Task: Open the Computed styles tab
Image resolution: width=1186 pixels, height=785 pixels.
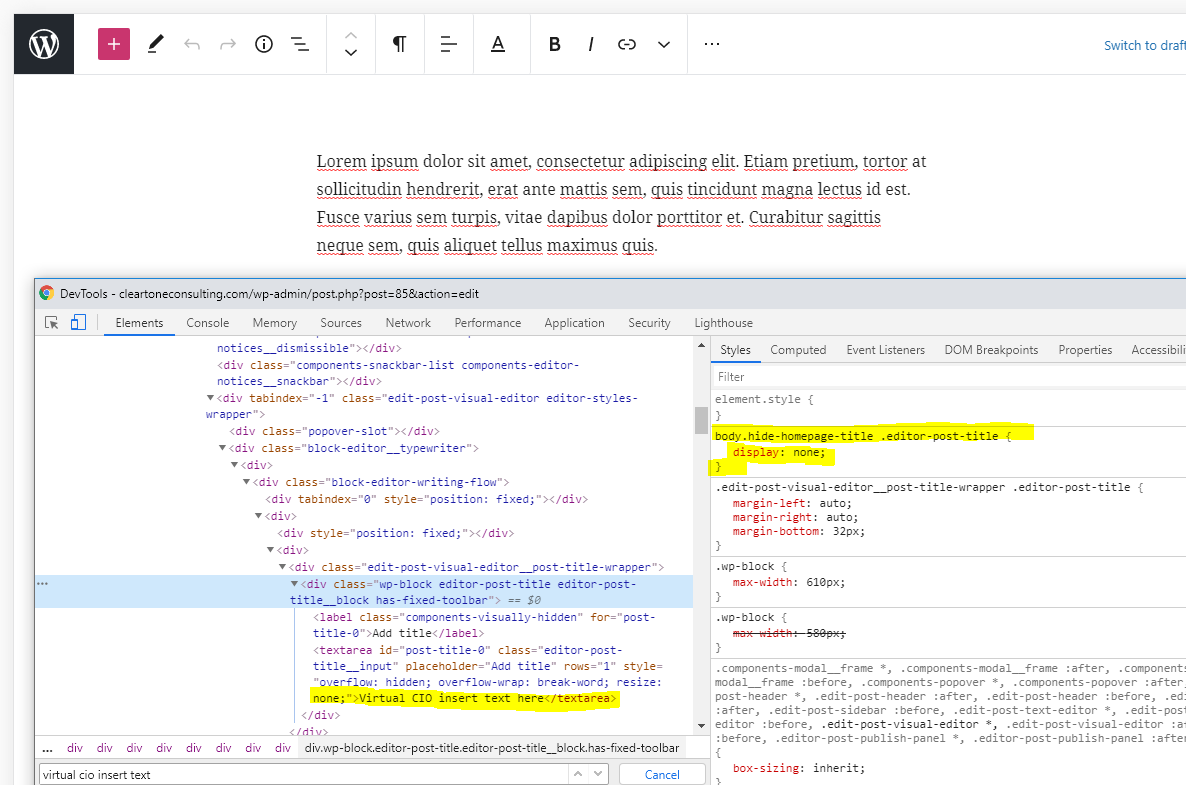Action: [x=798, y=350]
